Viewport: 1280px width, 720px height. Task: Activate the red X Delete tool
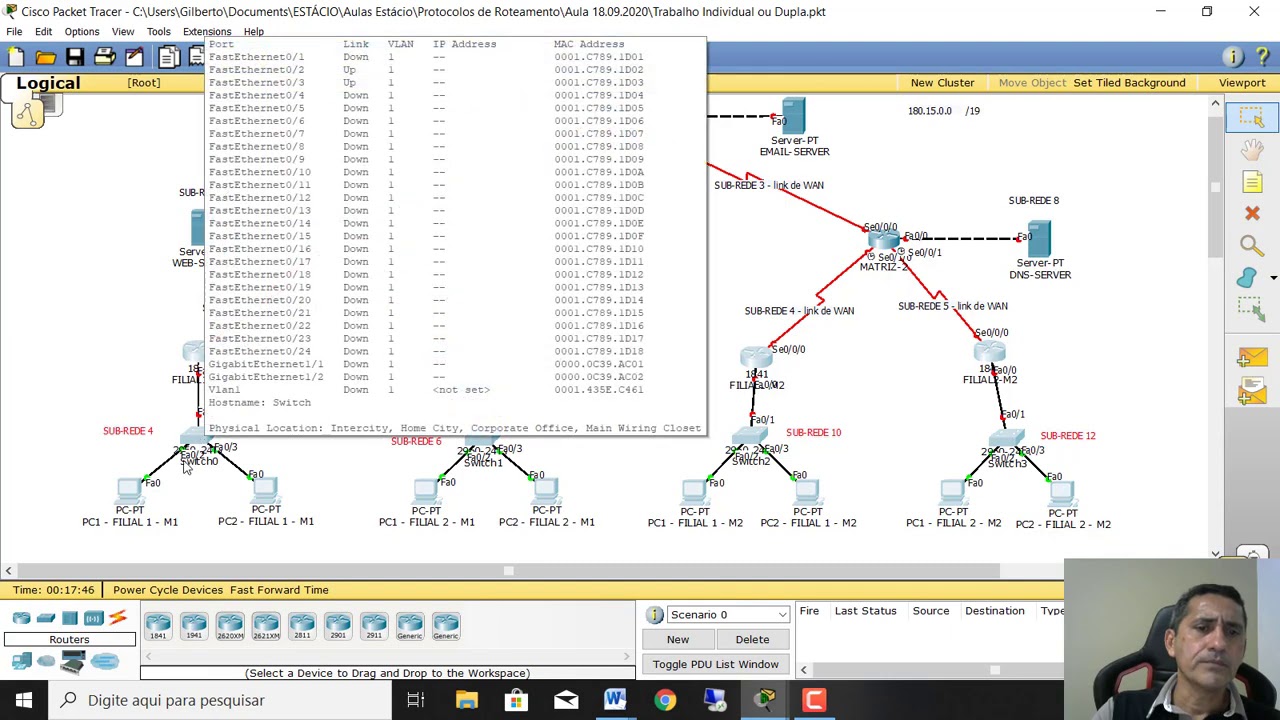tap(1251, 213)
